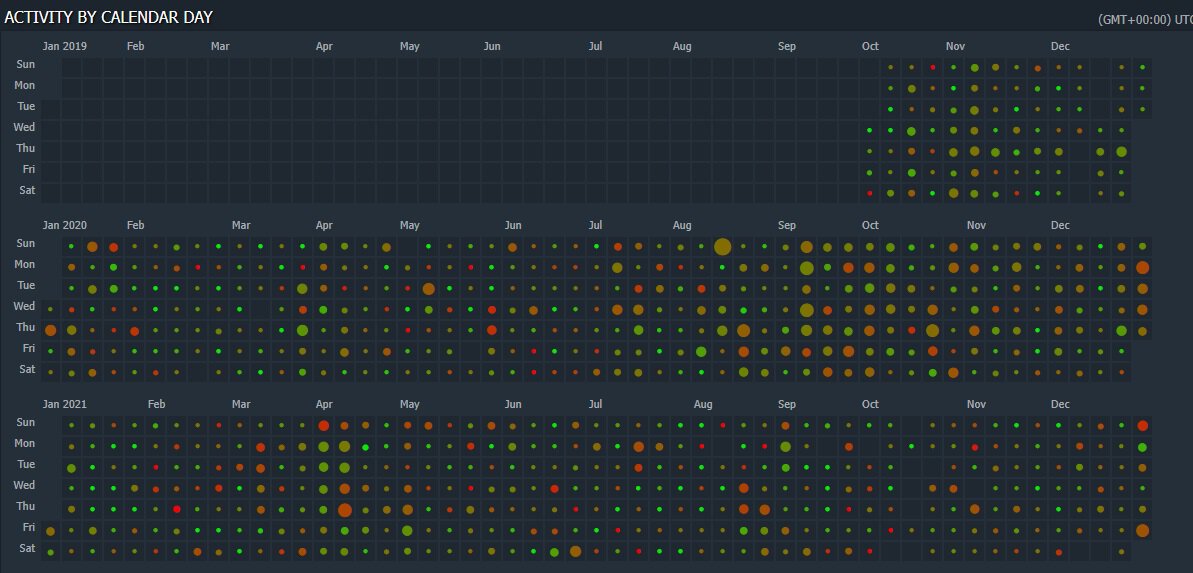The image size is (1193, 573).
Task: Click the large green Thursday dot in late December 2019
Action: pos(1121,152)
